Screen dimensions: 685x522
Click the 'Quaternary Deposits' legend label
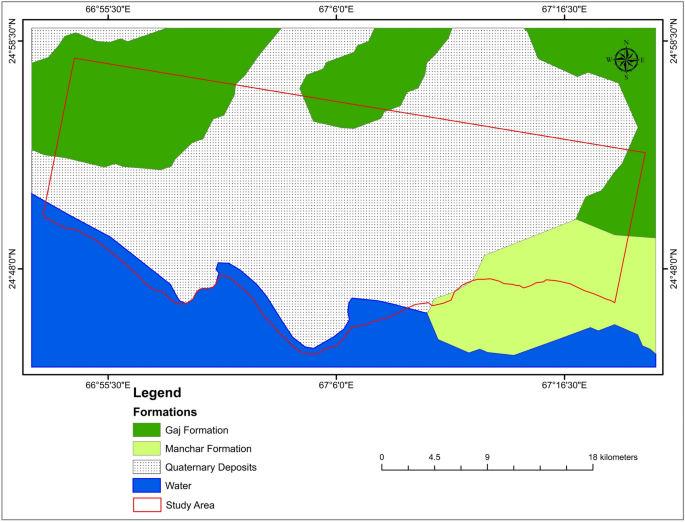pyautogui.click(x=211, y=467)
